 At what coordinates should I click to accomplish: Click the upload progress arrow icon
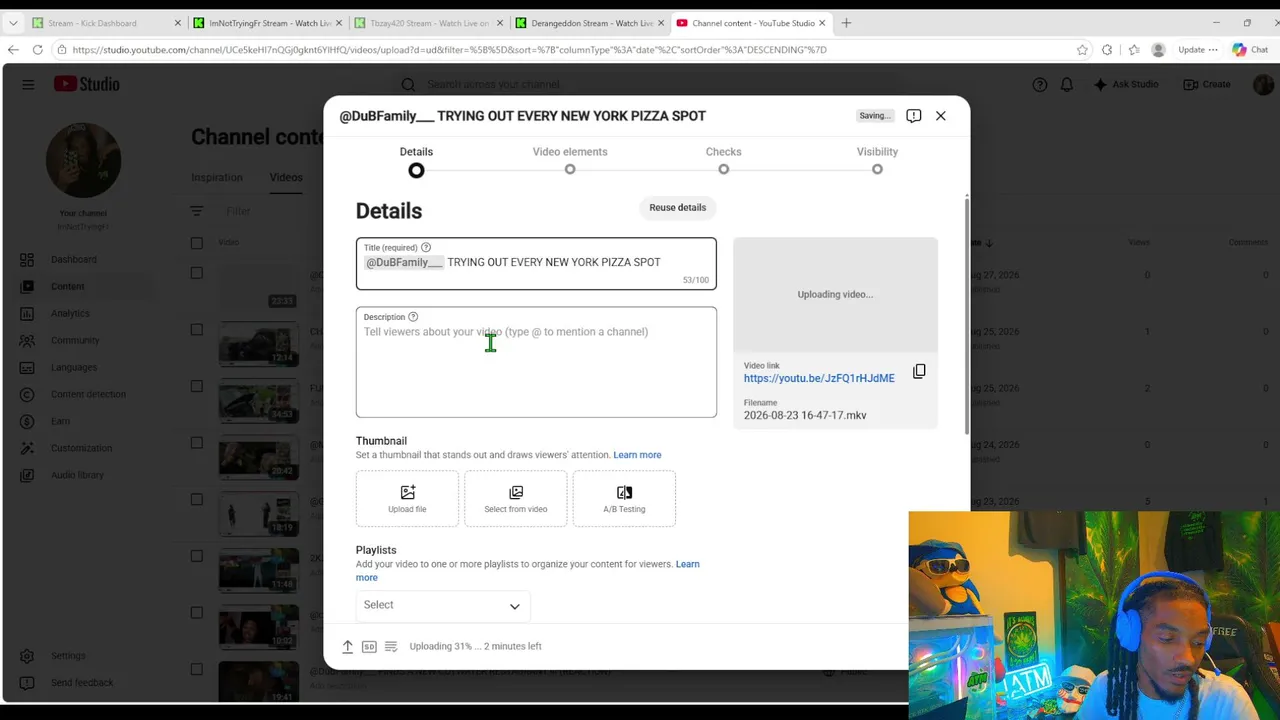pos(348,647)
